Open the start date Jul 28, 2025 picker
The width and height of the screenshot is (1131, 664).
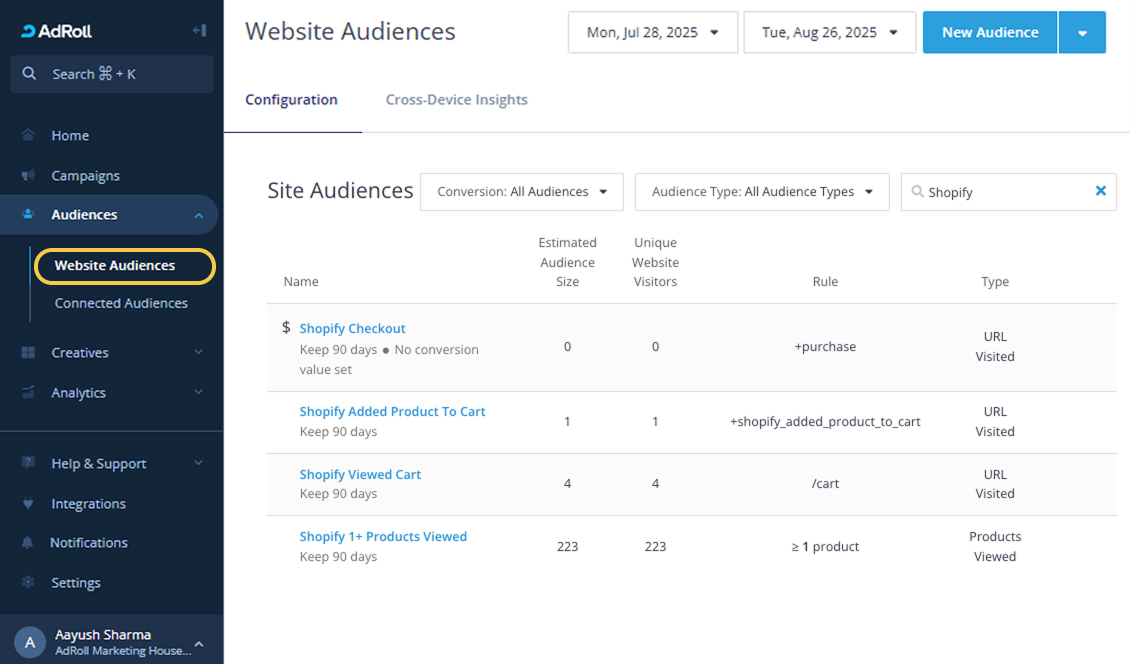point(652,33)
